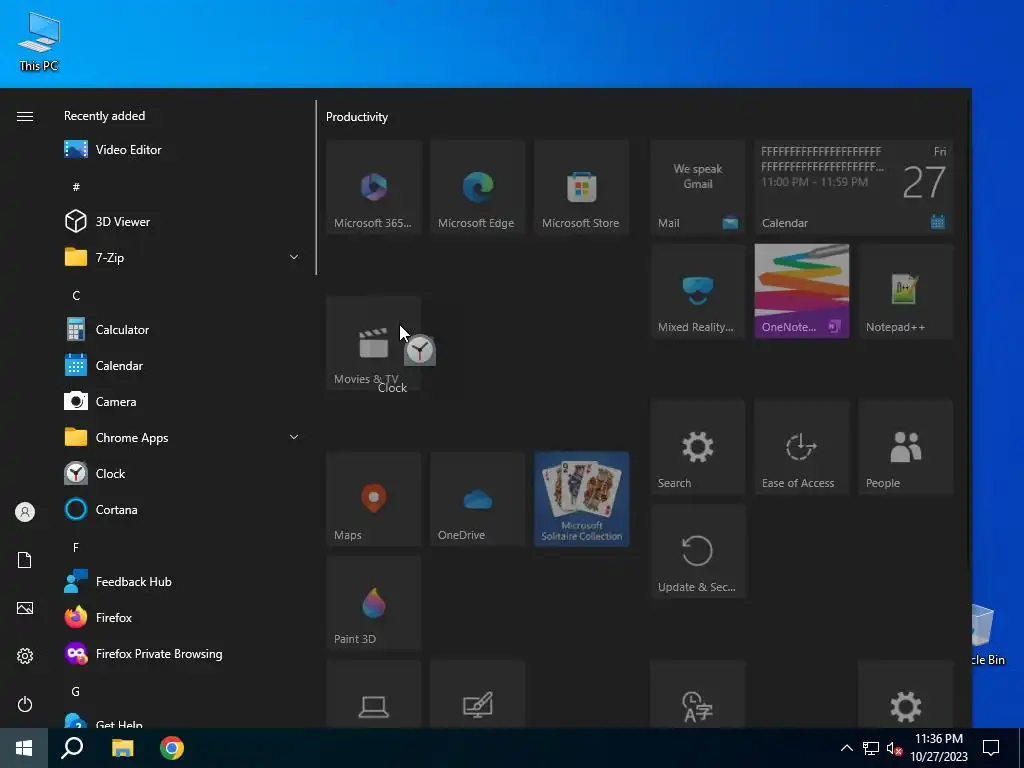The height and width of the screenshot is (768, 1024).
Task: Open Feedback Hub from the app list
Action: point(183,581)
